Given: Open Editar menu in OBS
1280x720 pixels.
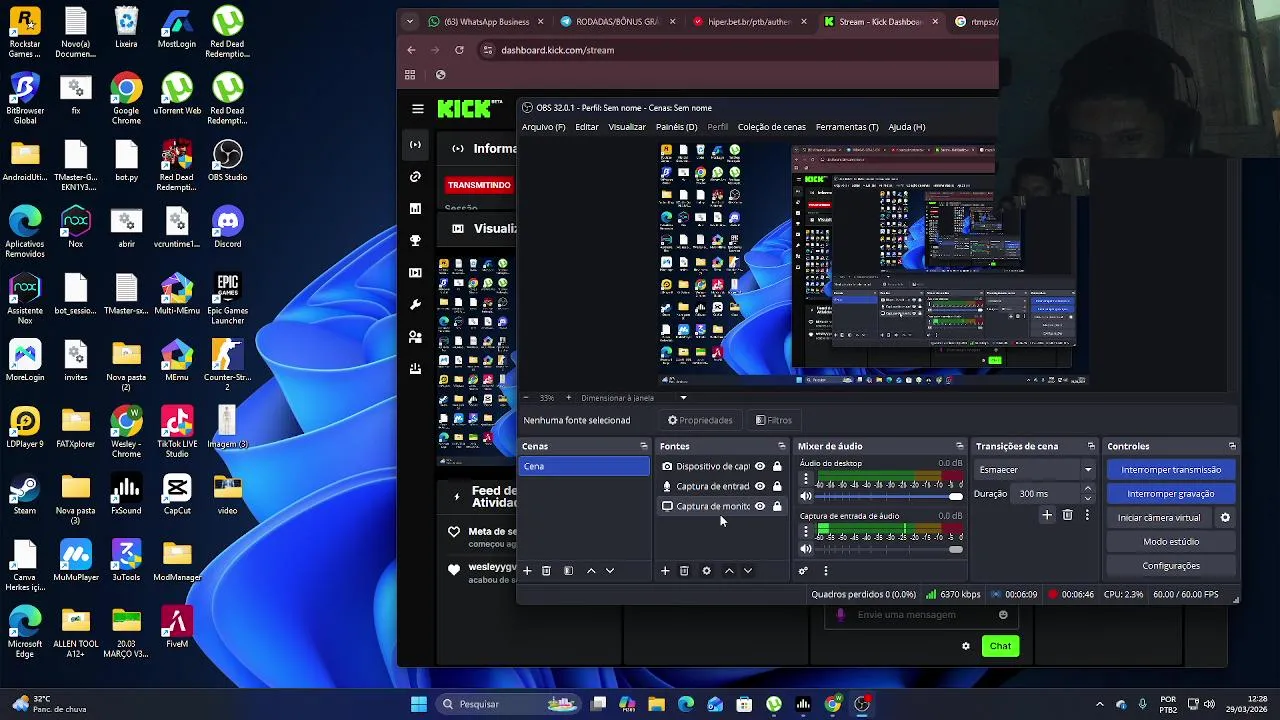Looking at the screenshot, I should (587, 127).
